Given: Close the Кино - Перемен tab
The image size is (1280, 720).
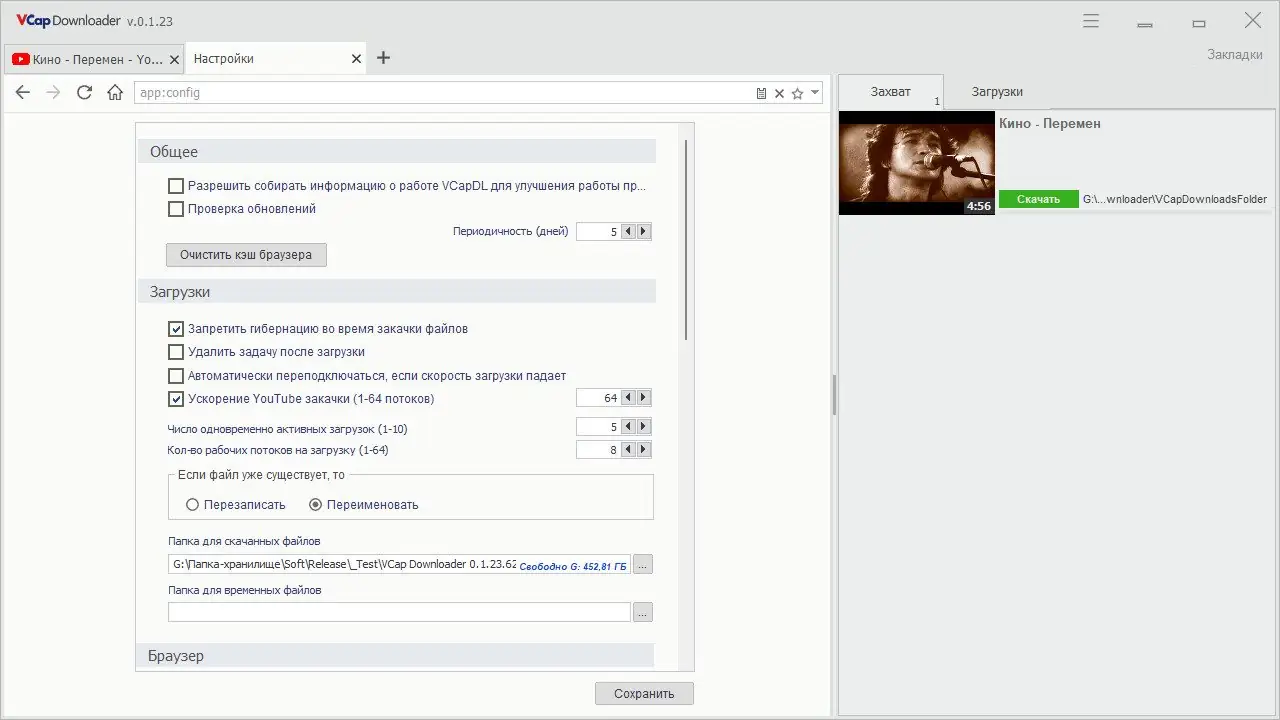Looking at the screenshot, I should pos(174,59).
